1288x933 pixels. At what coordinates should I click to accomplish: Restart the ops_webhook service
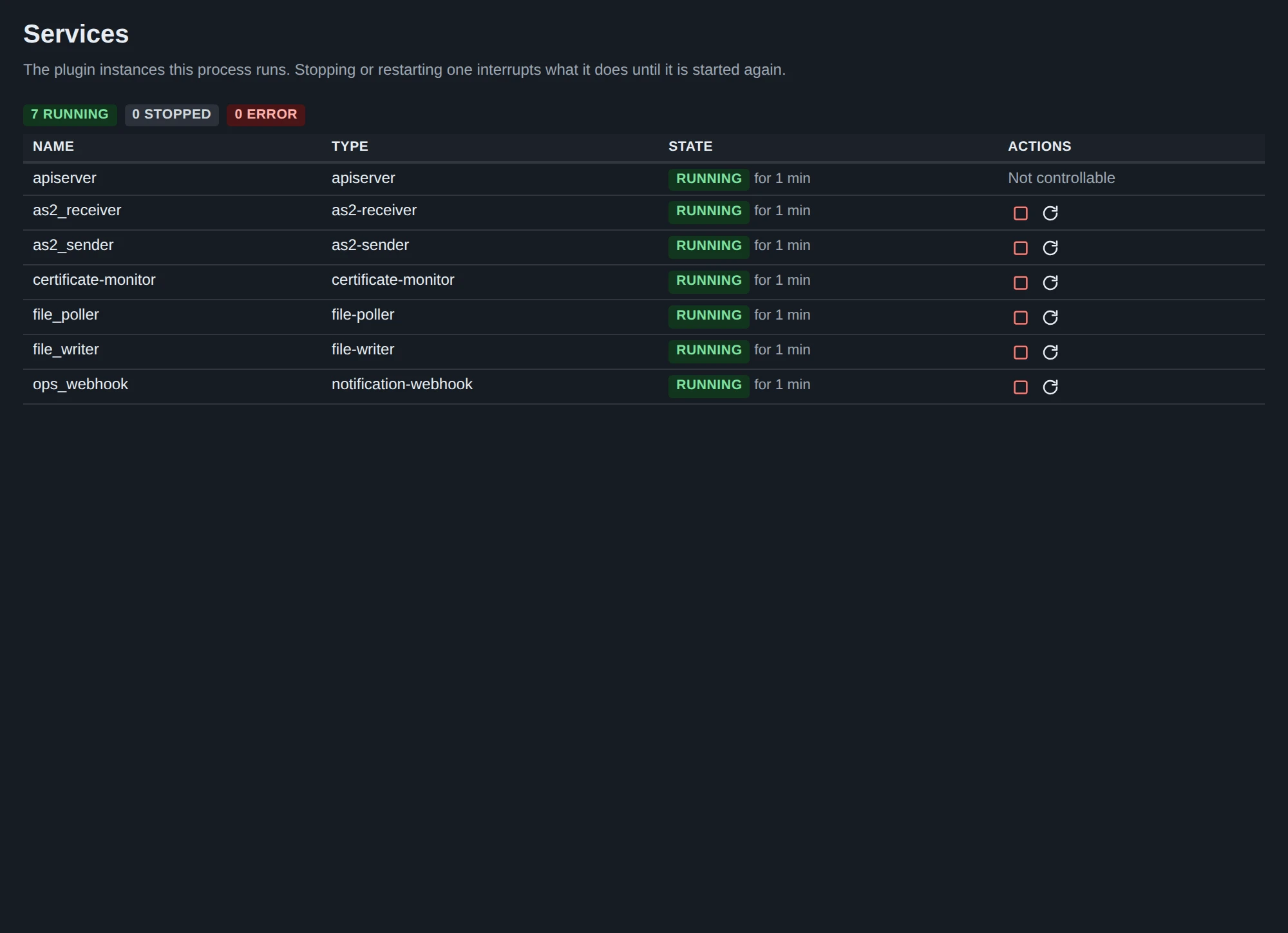pos(1050,387)
